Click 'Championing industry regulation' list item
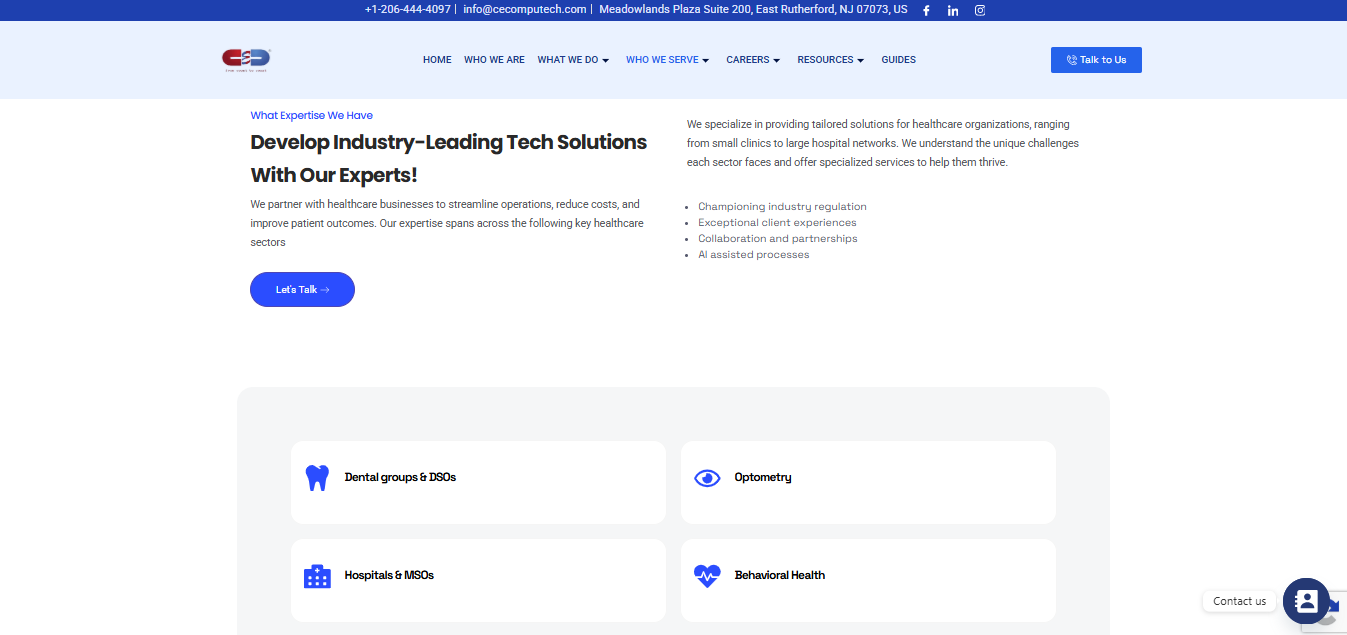 click(782, 207)
